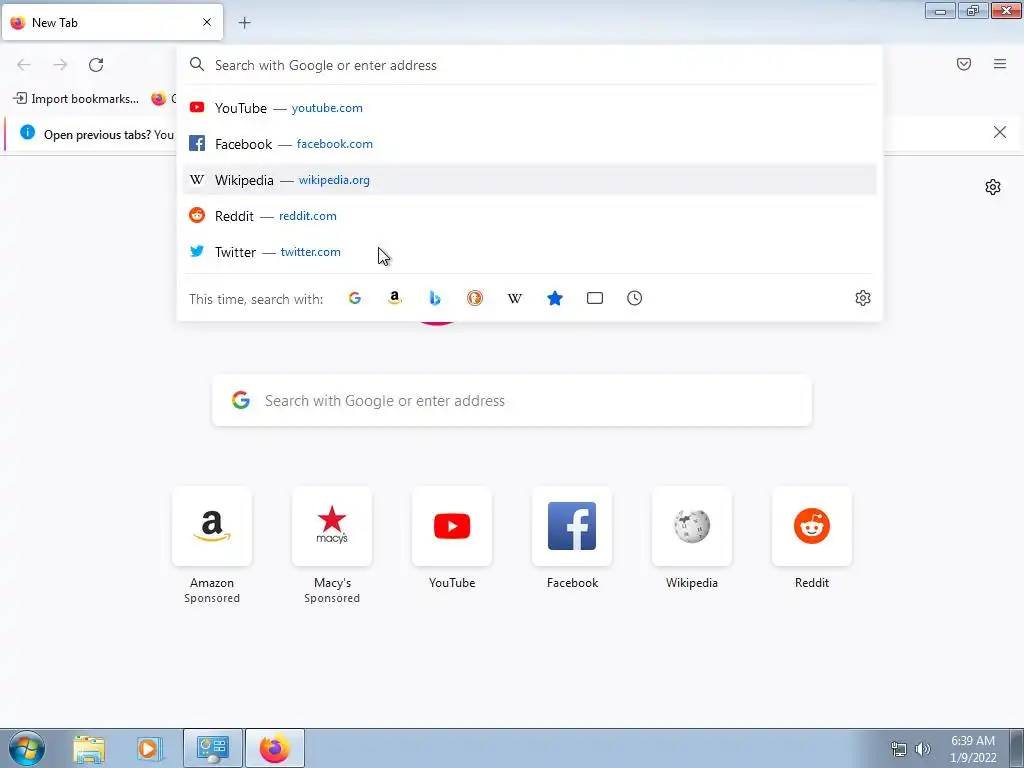Viewport: 1024px width, 768px height.
Task: Search history via clock icon
Action: point(635,298)
